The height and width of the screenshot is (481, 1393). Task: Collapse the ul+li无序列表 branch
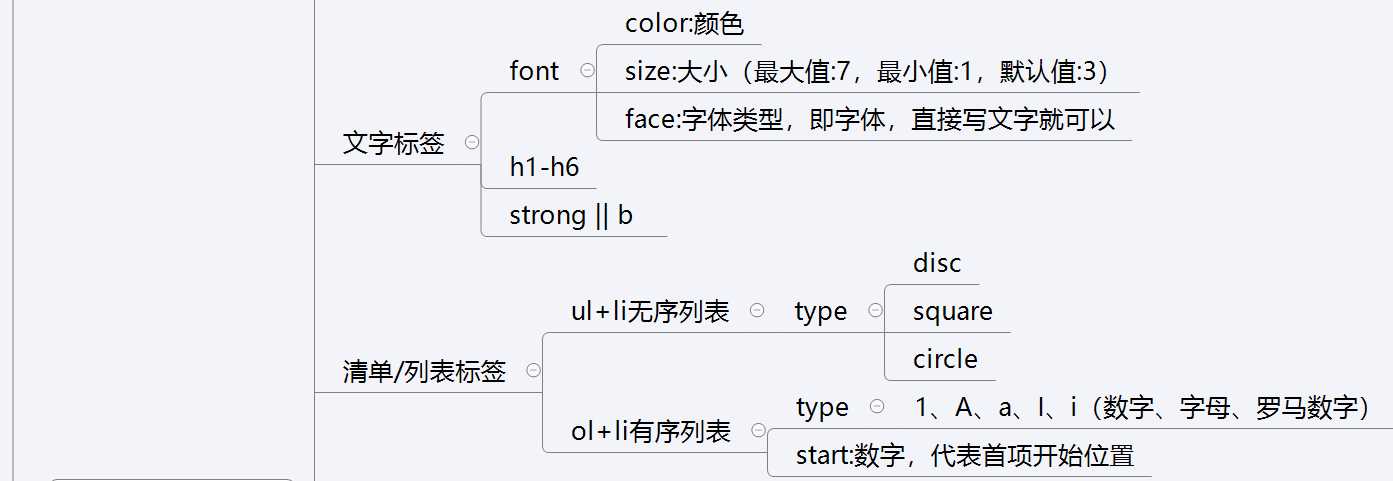click(x=757, y=311)
